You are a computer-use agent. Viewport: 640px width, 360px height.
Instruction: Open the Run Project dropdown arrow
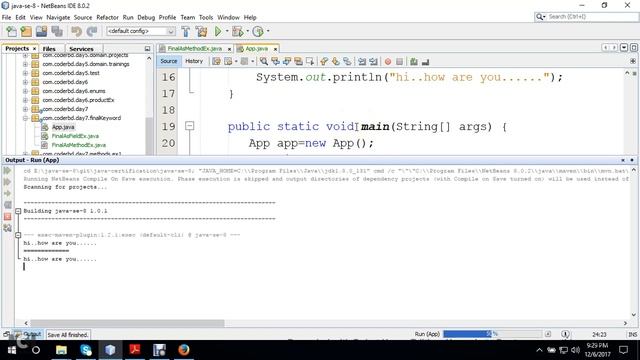tap(227, 31)
